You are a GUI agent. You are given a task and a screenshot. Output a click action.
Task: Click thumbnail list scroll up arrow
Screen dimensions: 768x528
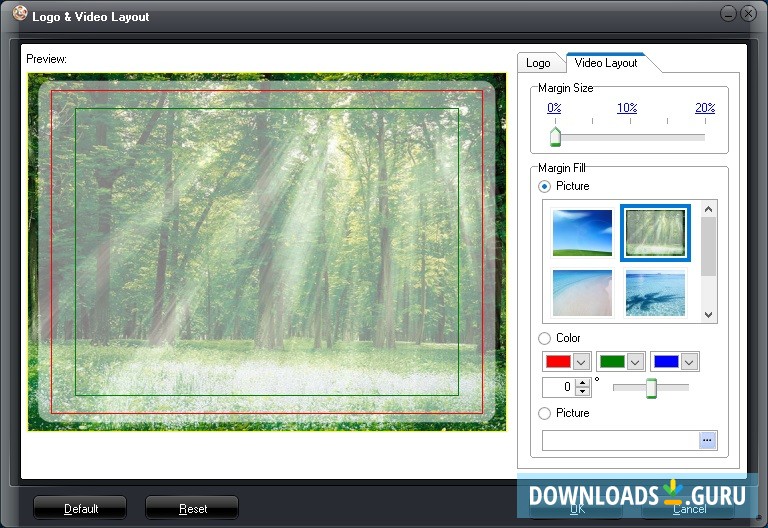pyautogui.click(x=708, y=209)
